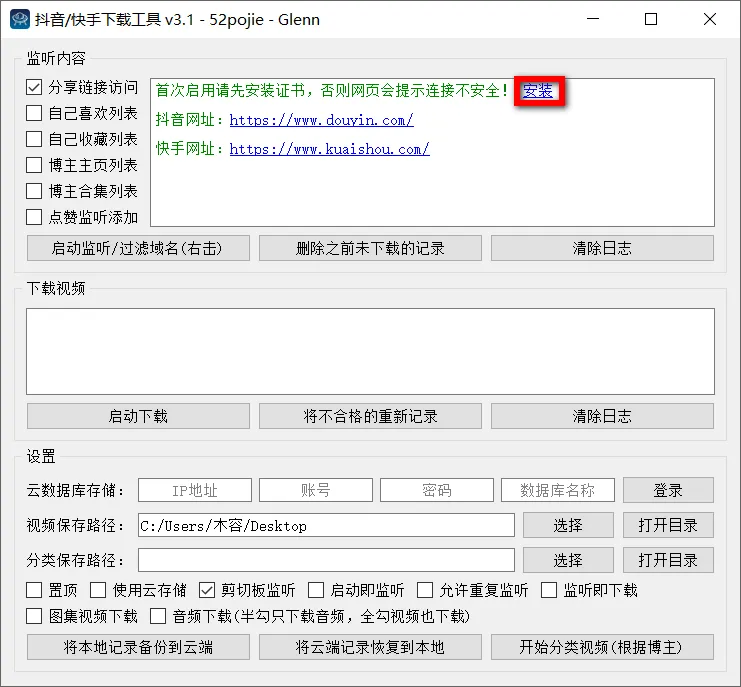Image resolution: width=741 pixels, height=687 pixels.
Task: Click the 分类保存路径 input field
Action: [326, 560]
